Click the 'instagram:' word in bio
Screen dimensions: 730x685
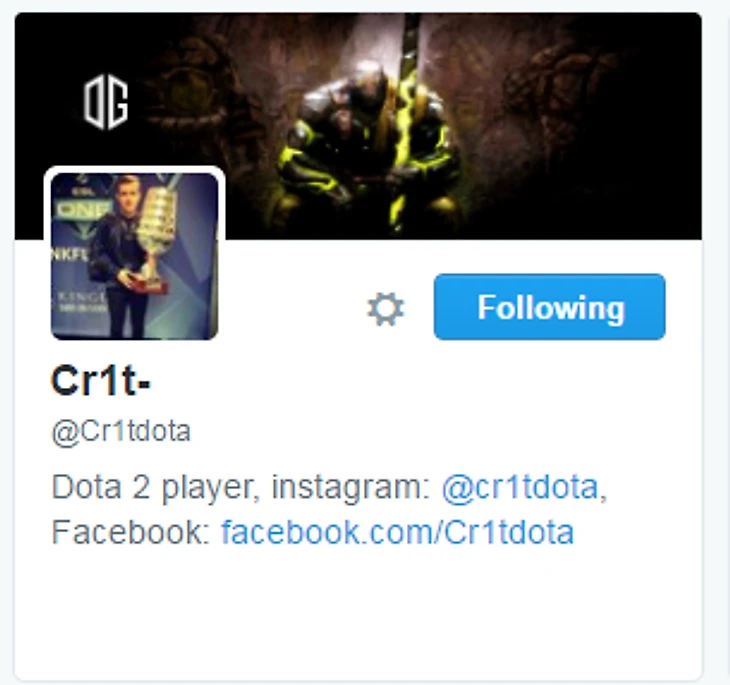point(350,487)
